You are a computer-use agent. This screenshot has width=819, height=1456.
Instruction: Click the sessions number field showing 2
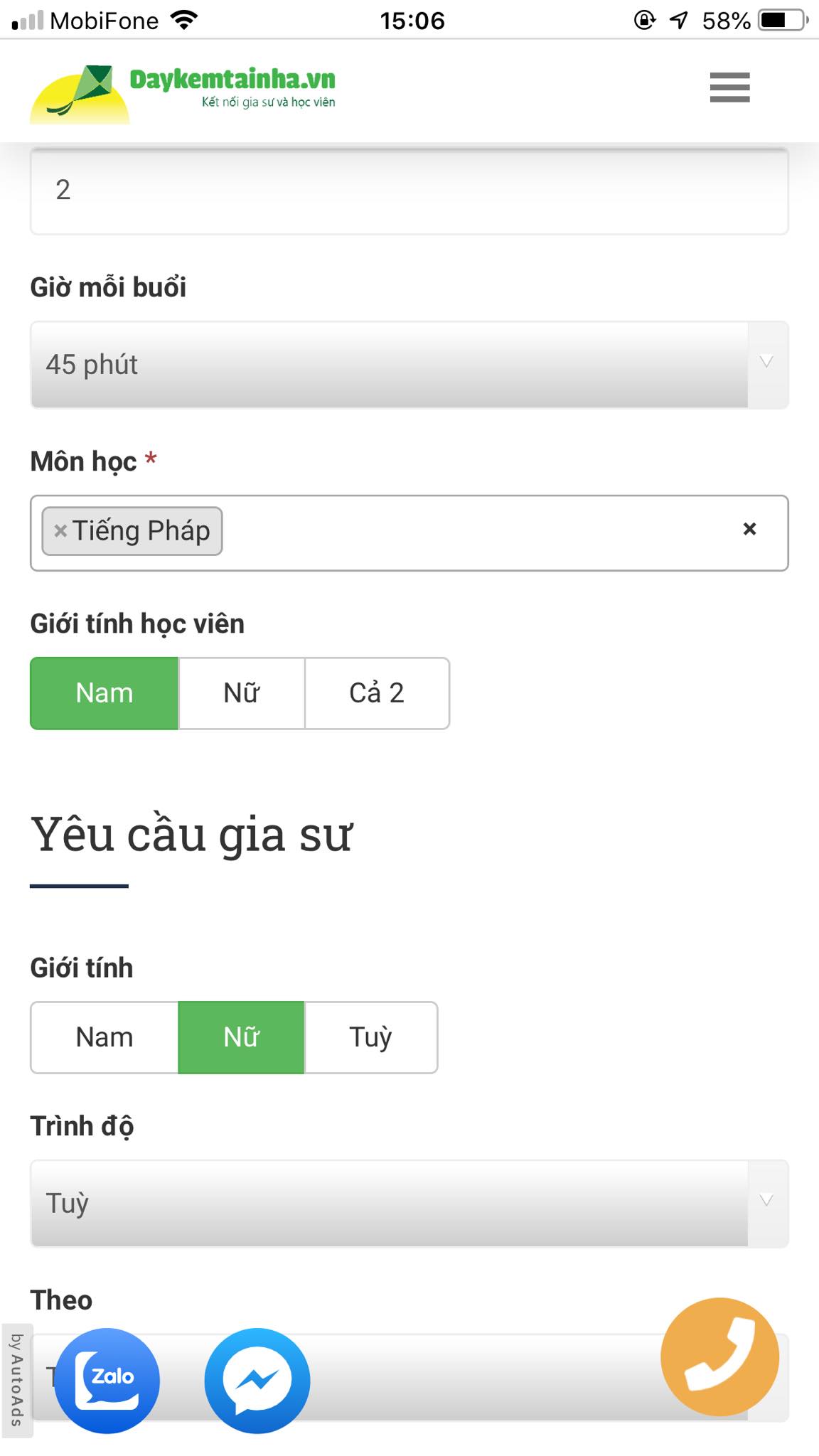pyautogui.click(x=409, y=191)
